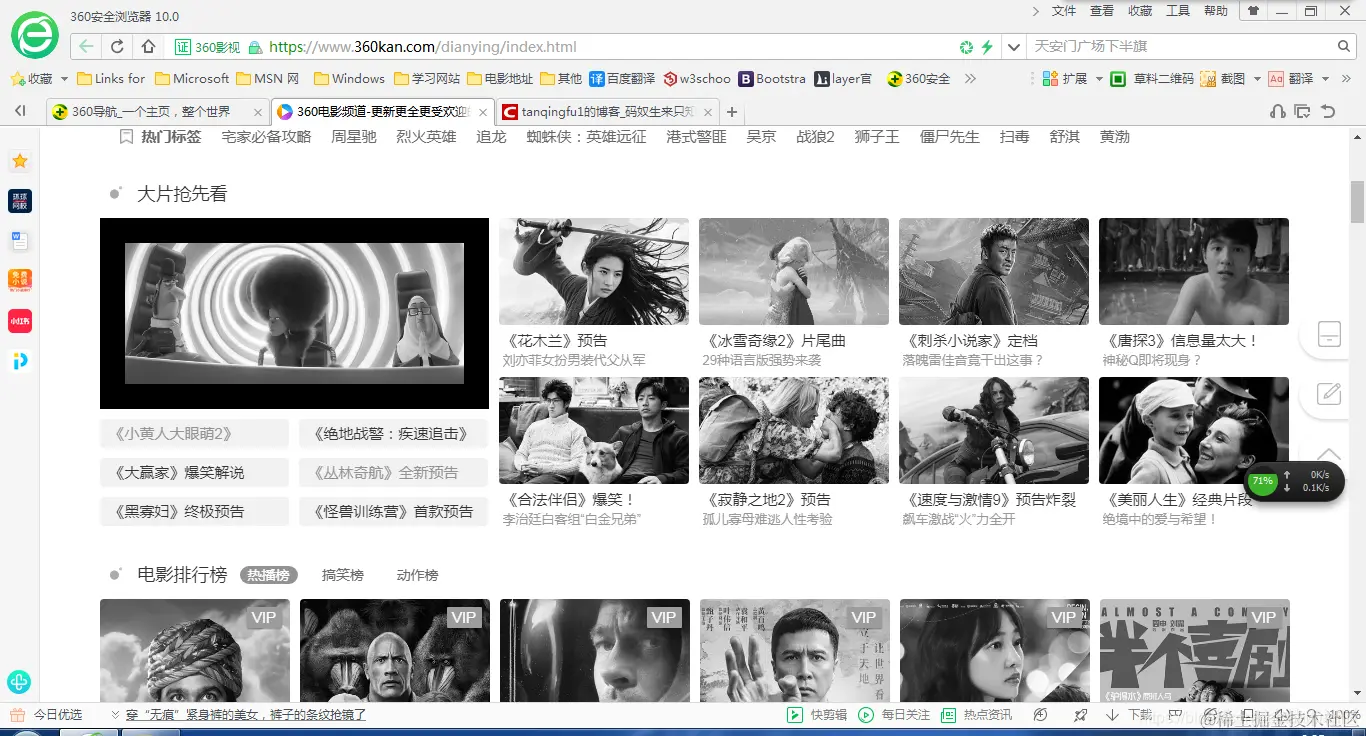Open the MSN 网 bookmark folder
1366x736 pixels.
pyautogui.click(x=268, y=78)
